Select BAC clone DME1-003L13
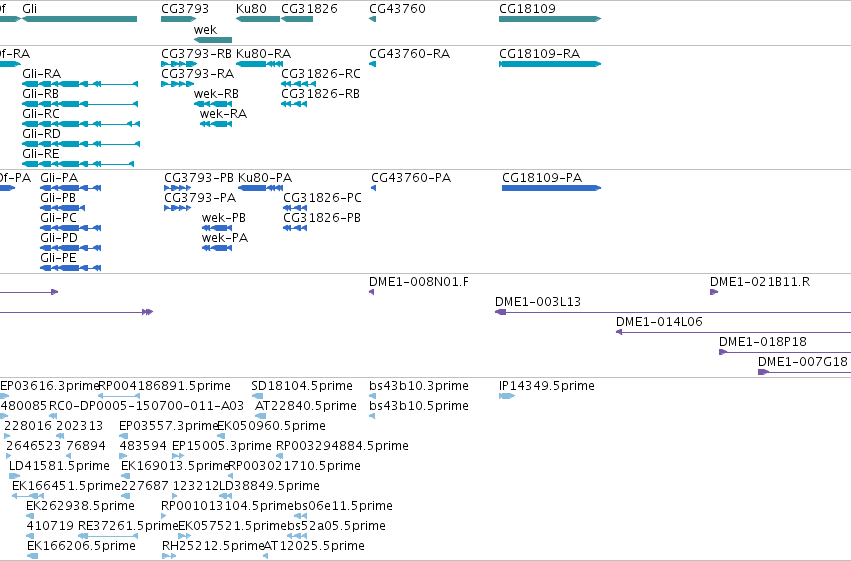Screen dimensions: 851x561 pos(673,312)
